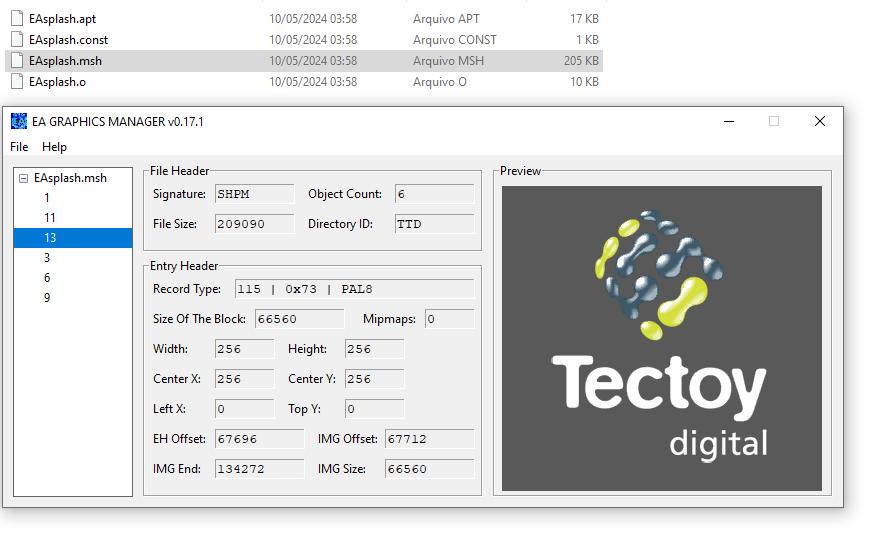The height and width of the screenshot is (535, 869).
Task: Open the Help menu
Action: click(54, 147)
